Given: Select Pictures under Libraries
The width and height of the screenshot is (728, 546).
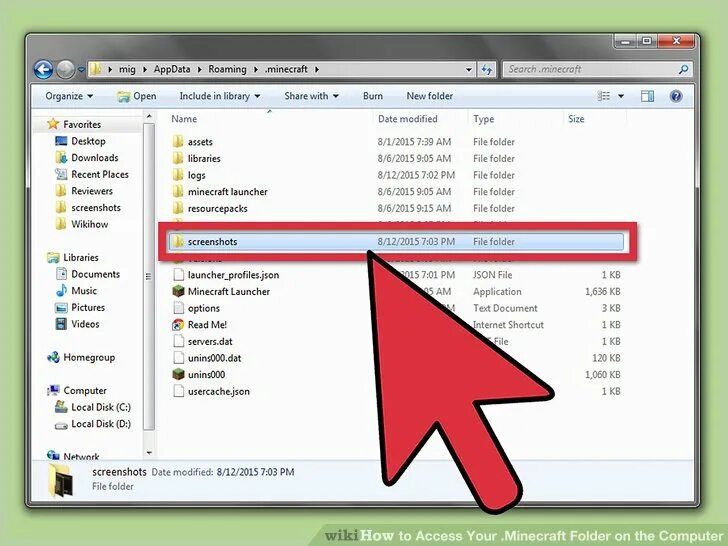Looking at the screenshot, I should click(88, 307).
